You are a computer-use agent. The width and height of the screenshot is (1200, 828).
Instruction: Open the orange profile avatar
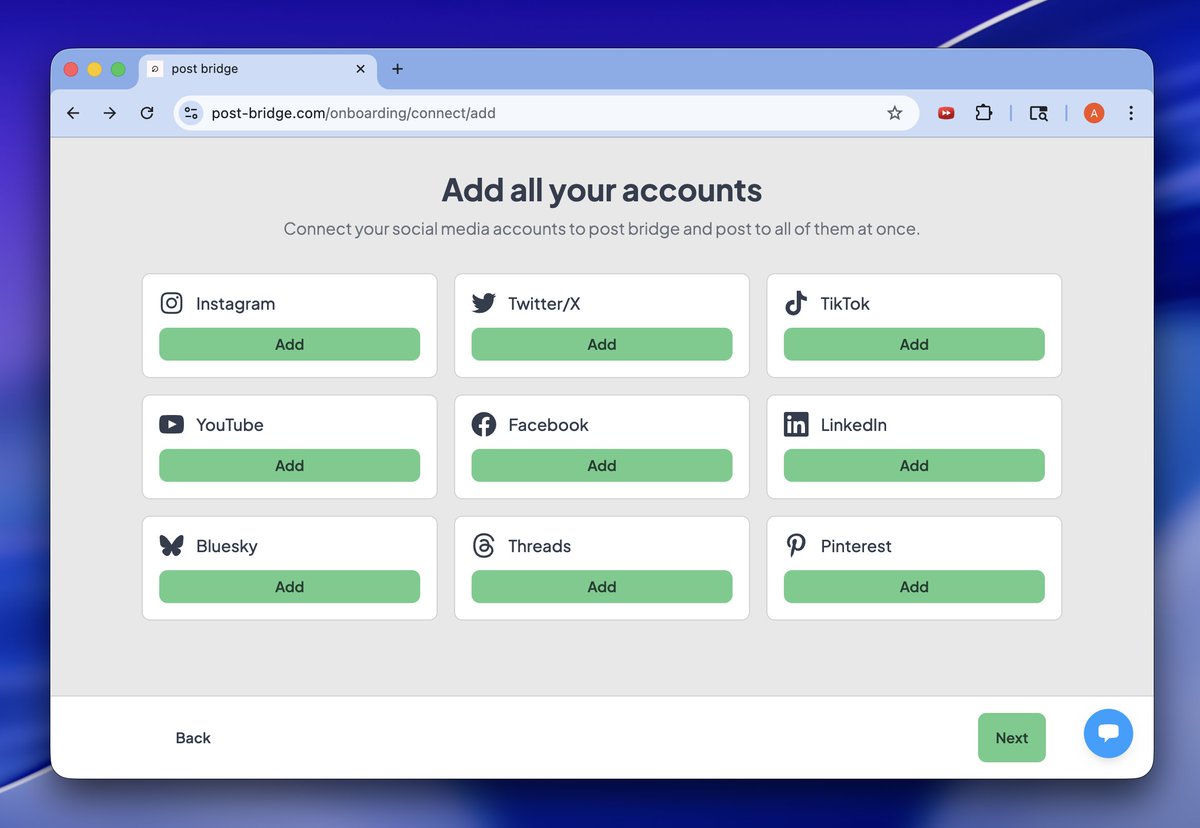[1094, 113]
